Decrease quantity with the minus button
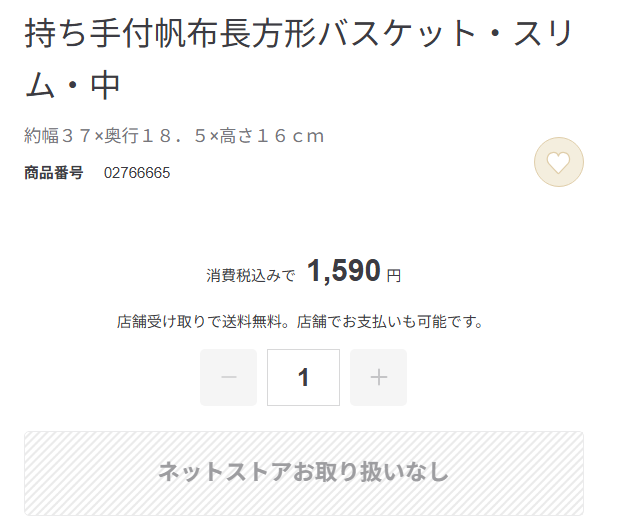This screenshot has width=628, height=520. (x=228, y=377)
